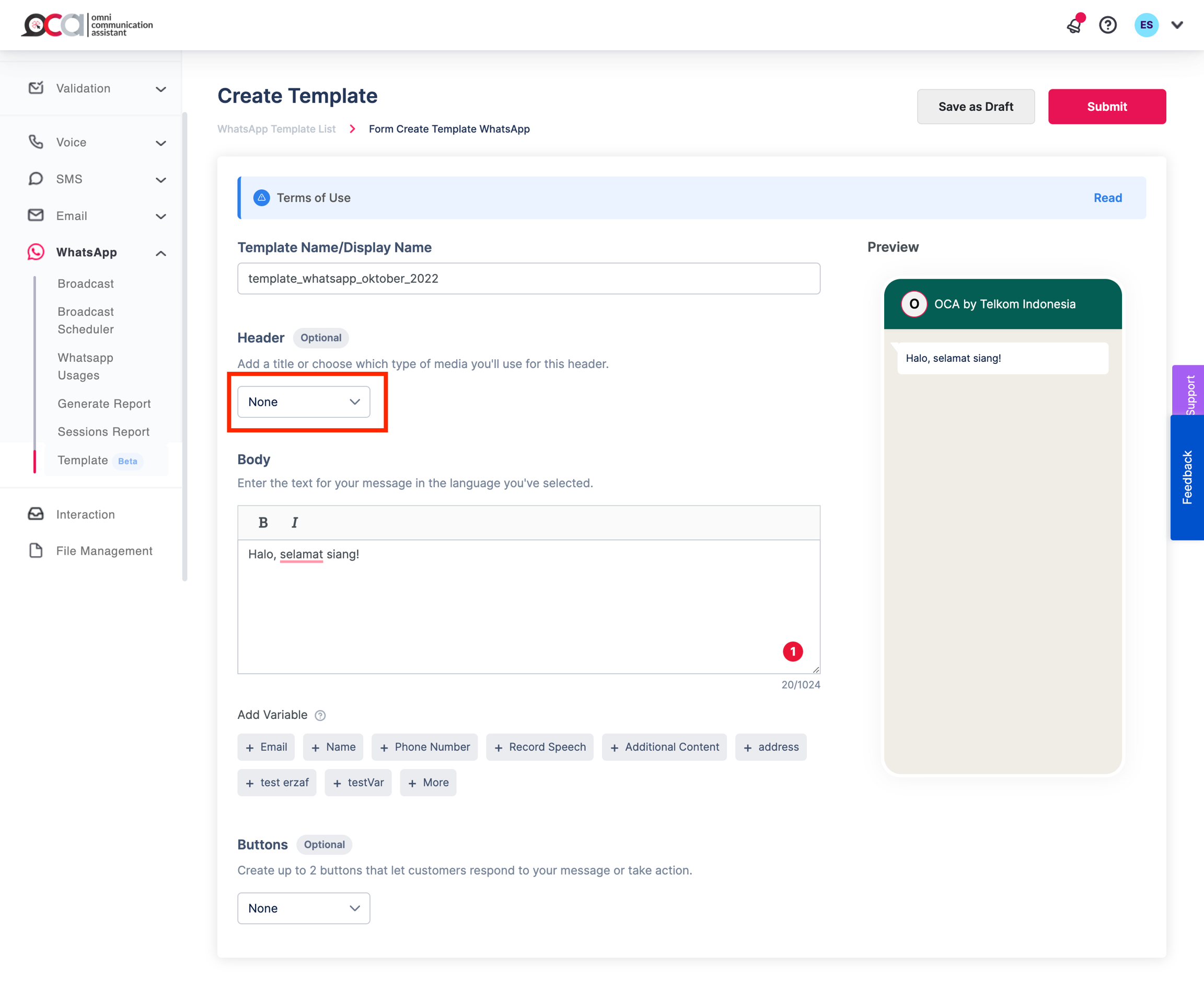Click Save as Draft button

pos(975,107)
